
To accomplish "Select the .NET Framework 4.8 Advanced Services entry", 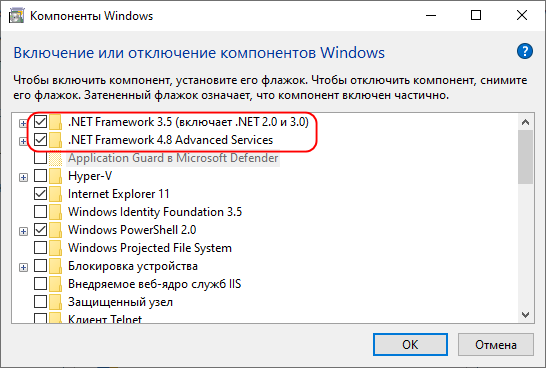I will tap(170, 140).
